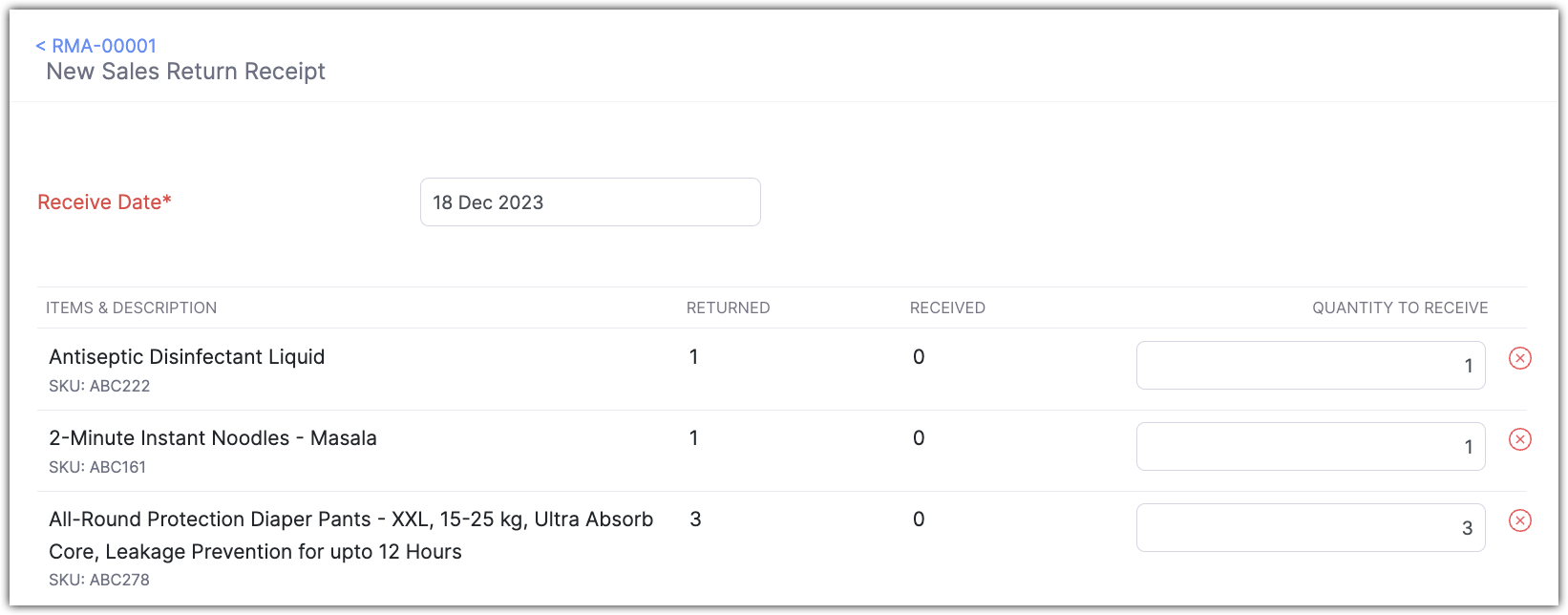This screenshot has width=1568, height=615.
Task: Select the 2-Minute Instant Noodles - Masala item
Action: coord(213,438)
